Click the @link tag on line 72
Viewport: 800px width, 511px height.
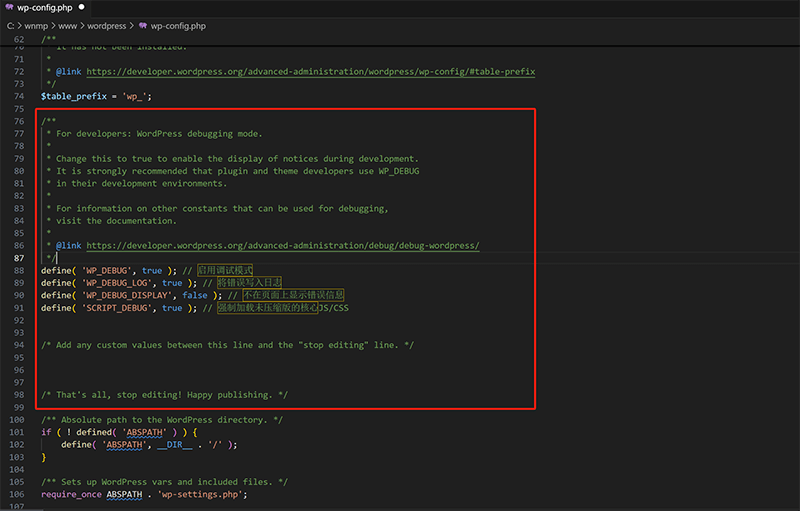[68, 72]
